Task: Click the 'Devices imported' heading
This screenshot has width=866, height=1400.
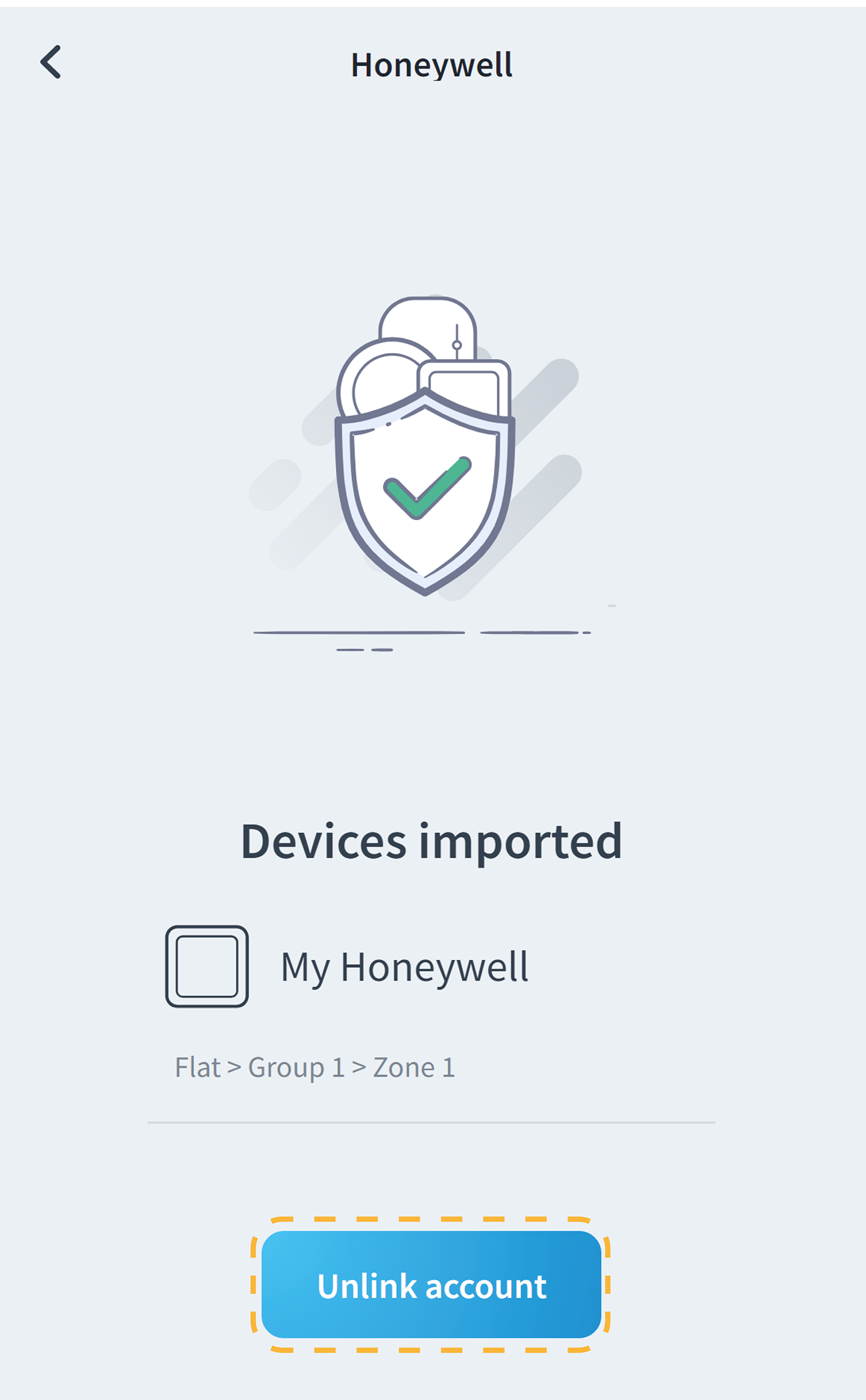Action: (x=432, y=841)
